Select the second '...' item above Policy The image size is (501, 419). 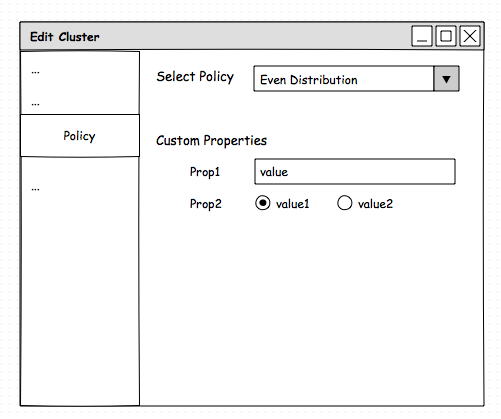pos(35,104)
